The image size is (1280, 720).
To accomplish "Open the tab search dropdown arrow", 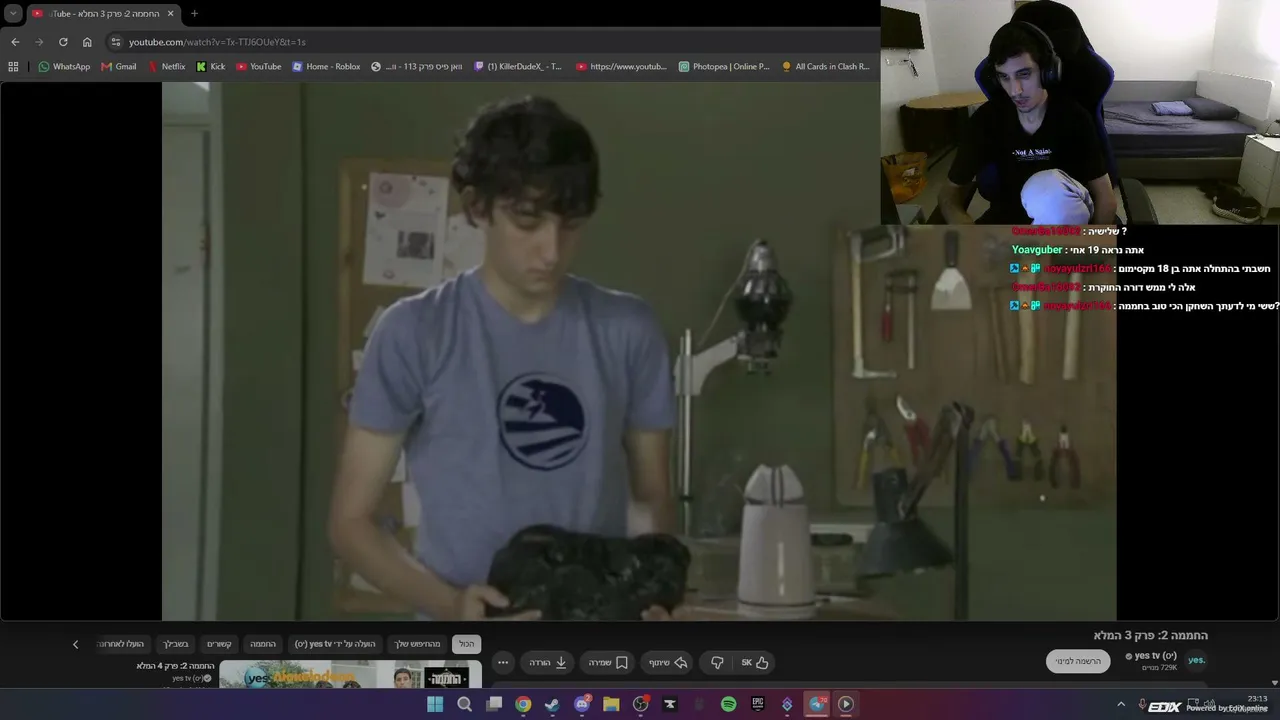I will pos(13,13).
